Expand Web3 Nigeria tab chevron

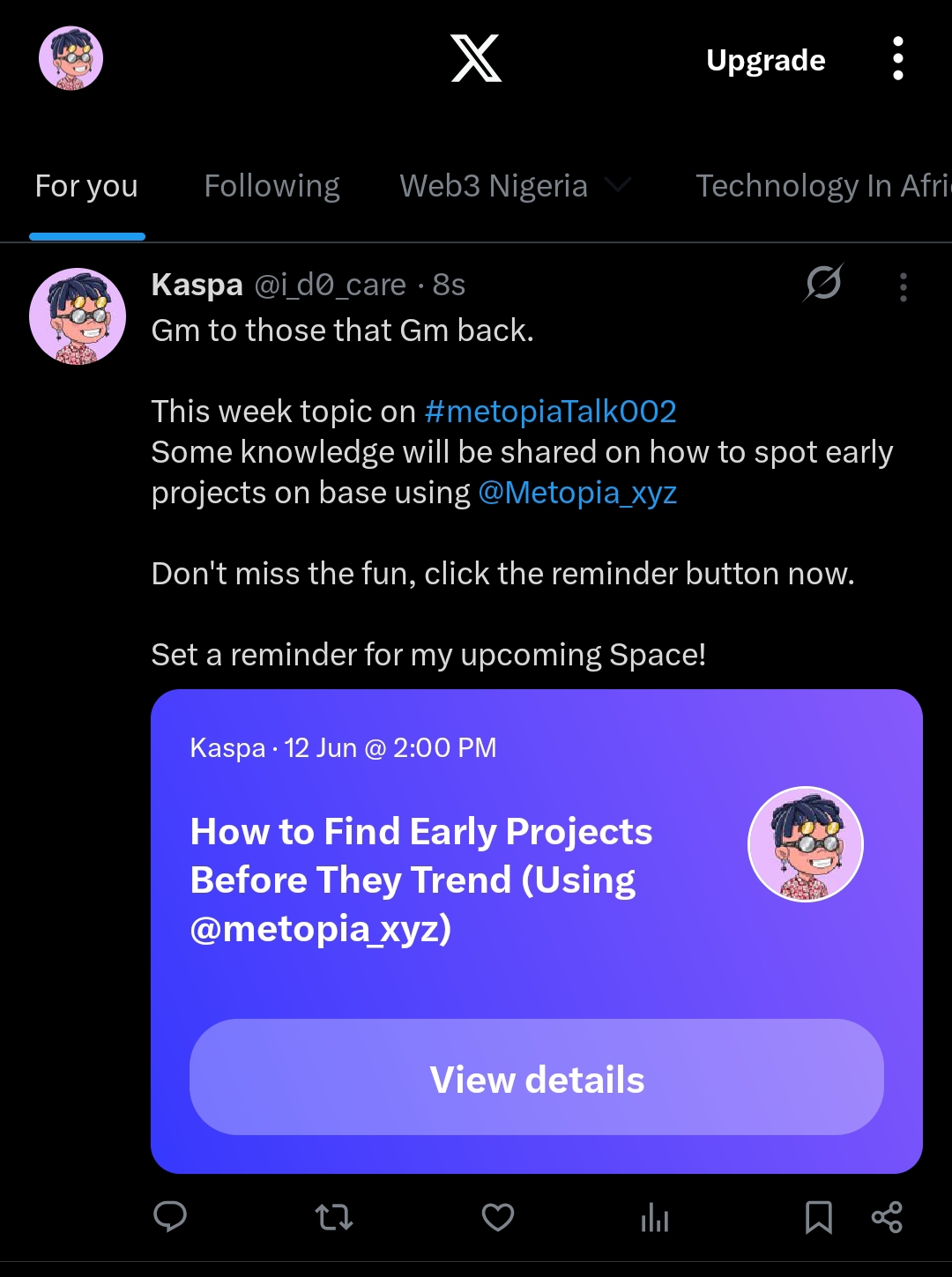[619, 185]
